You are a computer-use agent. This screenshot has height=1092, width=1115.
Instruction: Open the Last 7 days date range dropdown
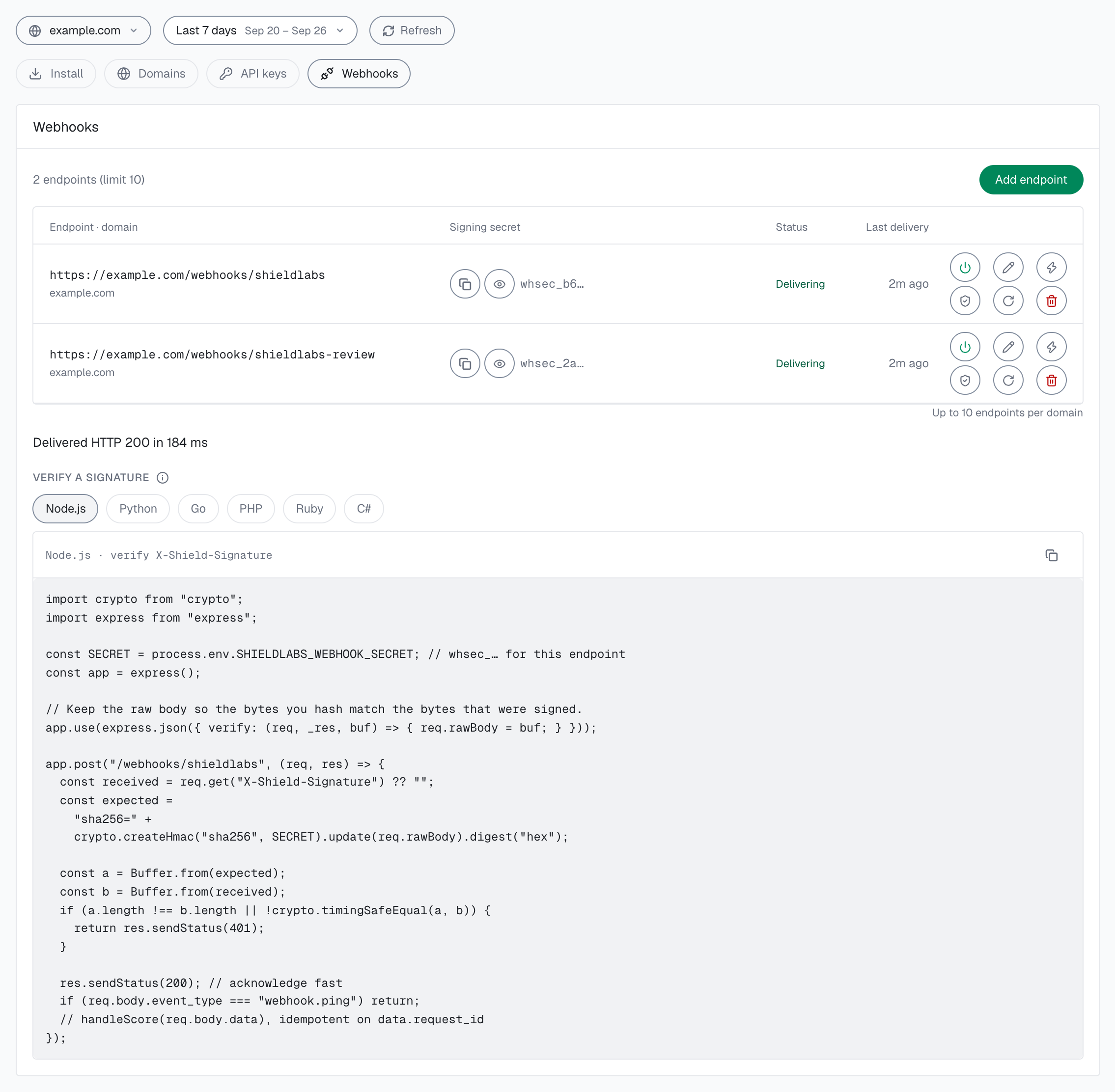(x=260, y=30)
